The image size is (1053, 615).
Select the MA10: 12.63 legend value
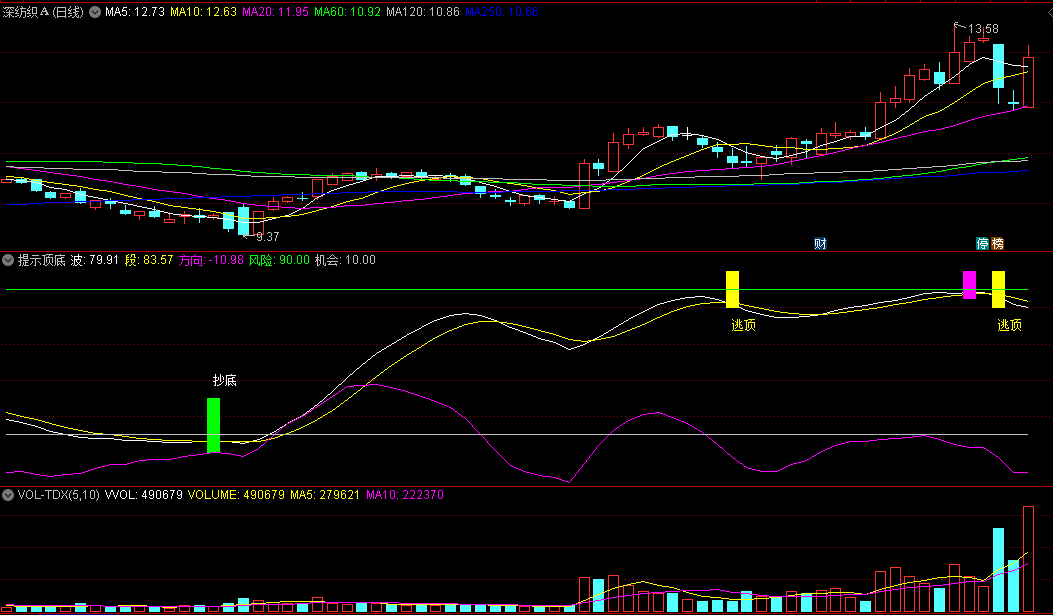point(203,12)
